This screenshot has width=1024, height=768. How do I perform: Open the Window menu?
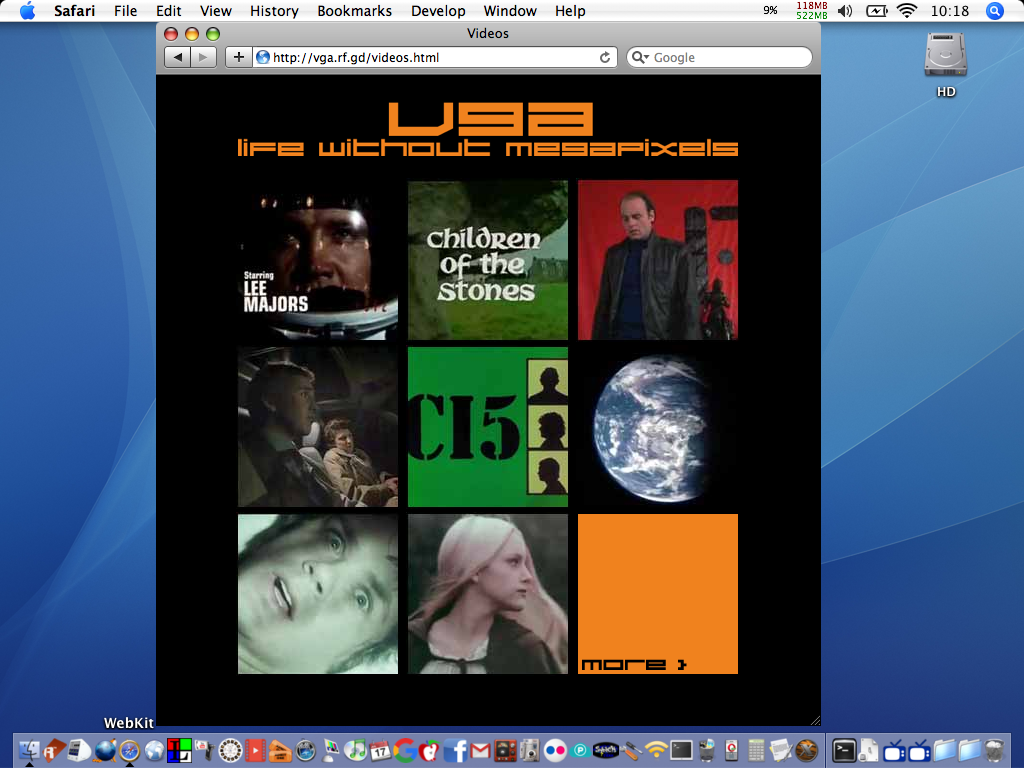(510, 11)
